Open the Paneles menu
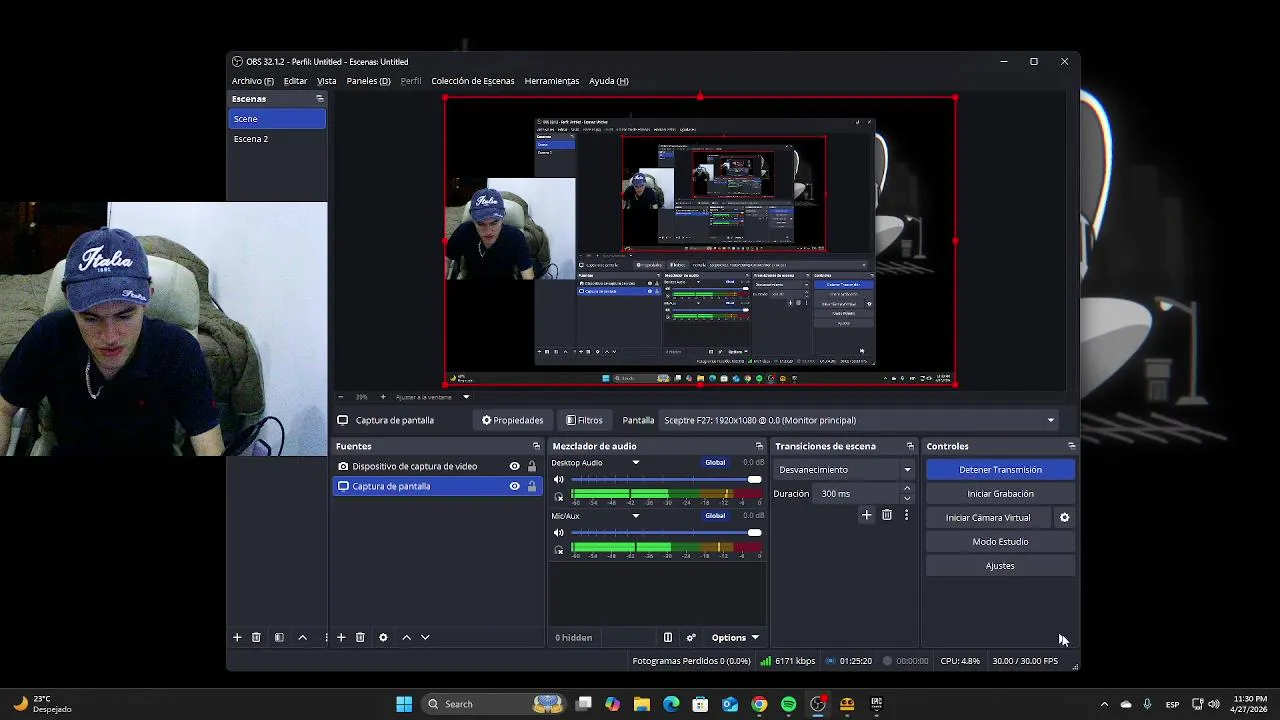This screenshot has height=720, width=1280. [x=368, y=81]
